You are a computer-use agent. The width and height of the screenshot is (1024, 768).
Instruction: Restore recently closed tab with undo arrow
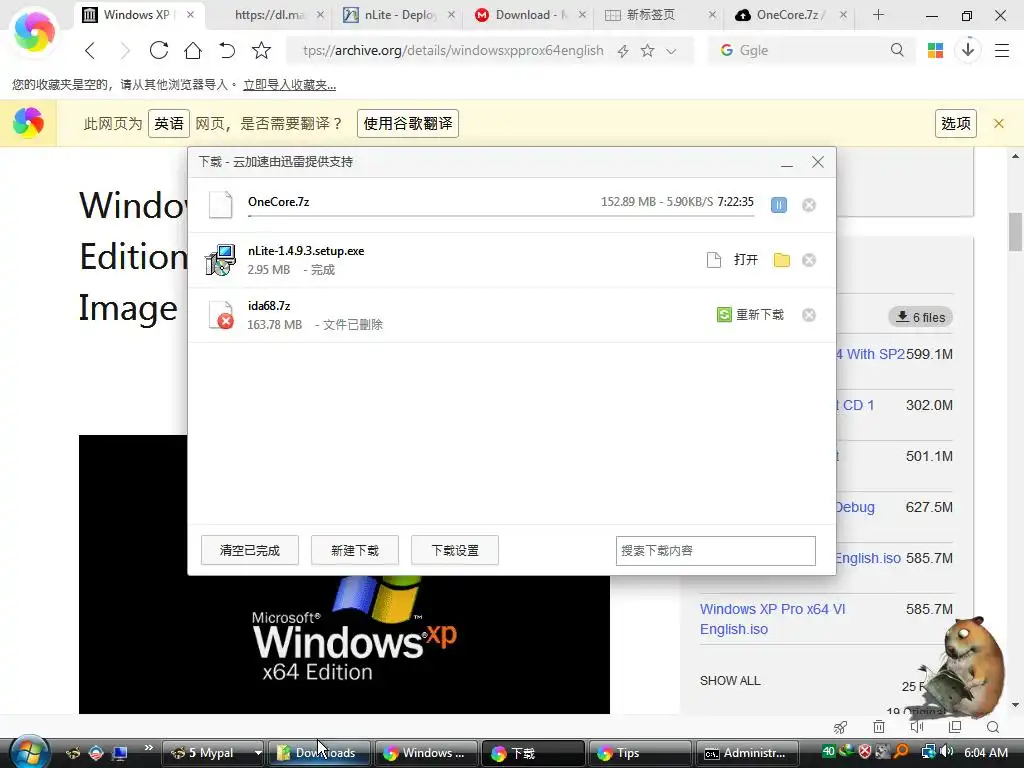[227, 50]
